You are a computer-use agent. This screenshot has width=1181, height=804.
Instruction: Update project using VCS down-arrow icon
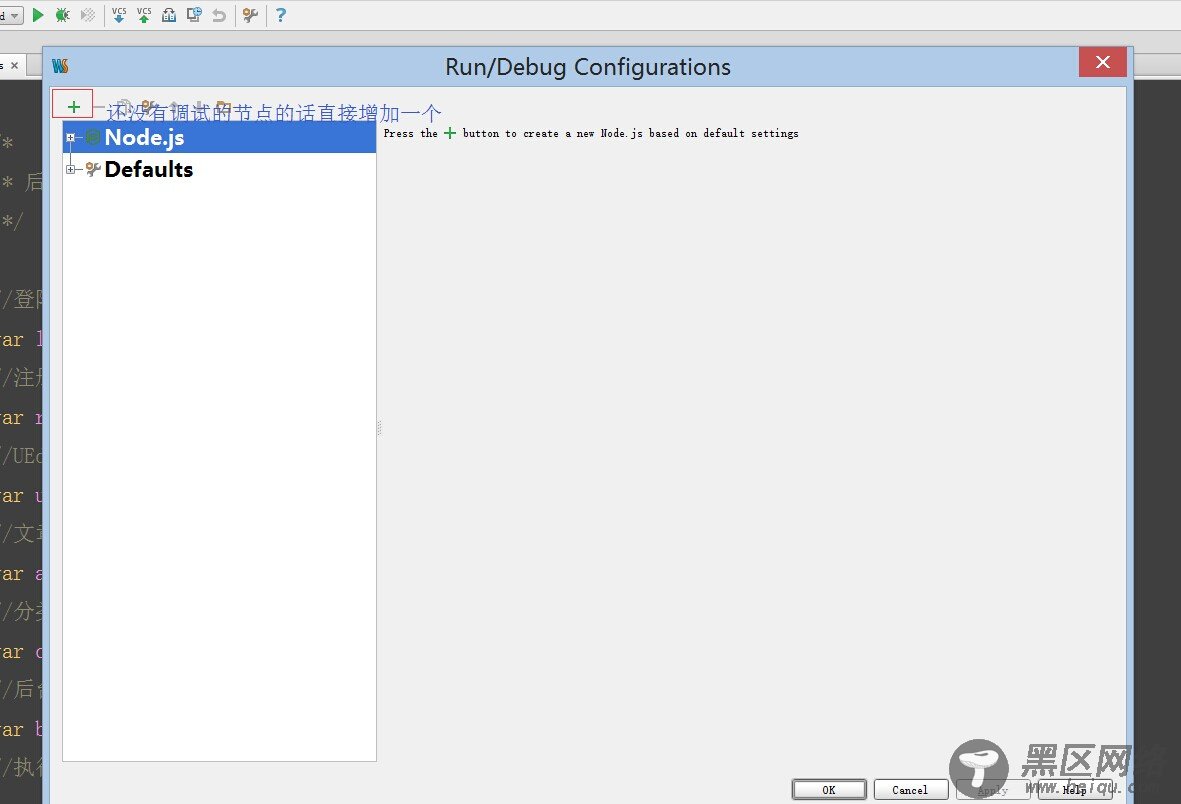(x=119, y=14)
